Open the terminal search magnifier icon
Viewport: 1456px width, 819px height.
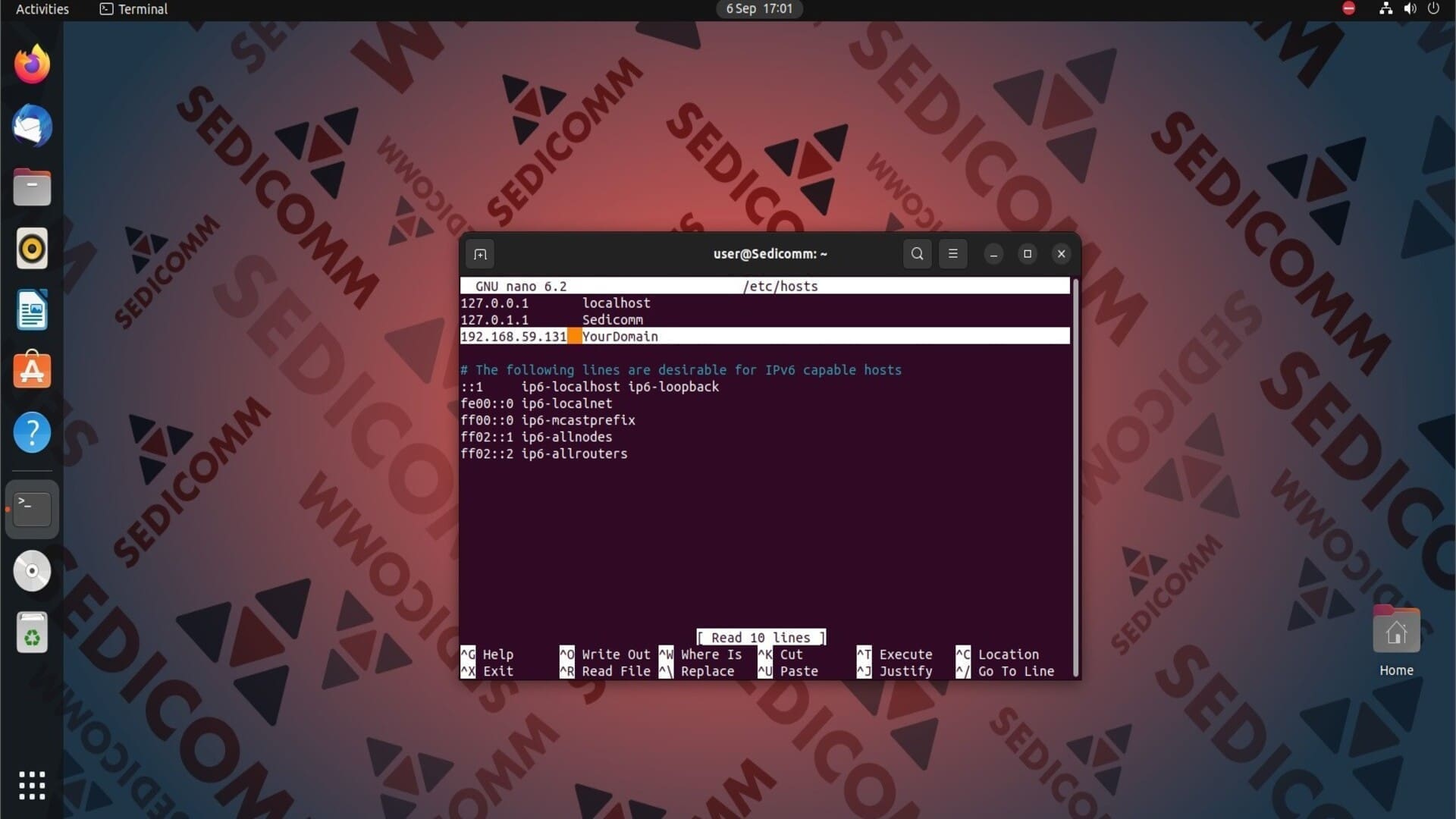coord(917,254)
